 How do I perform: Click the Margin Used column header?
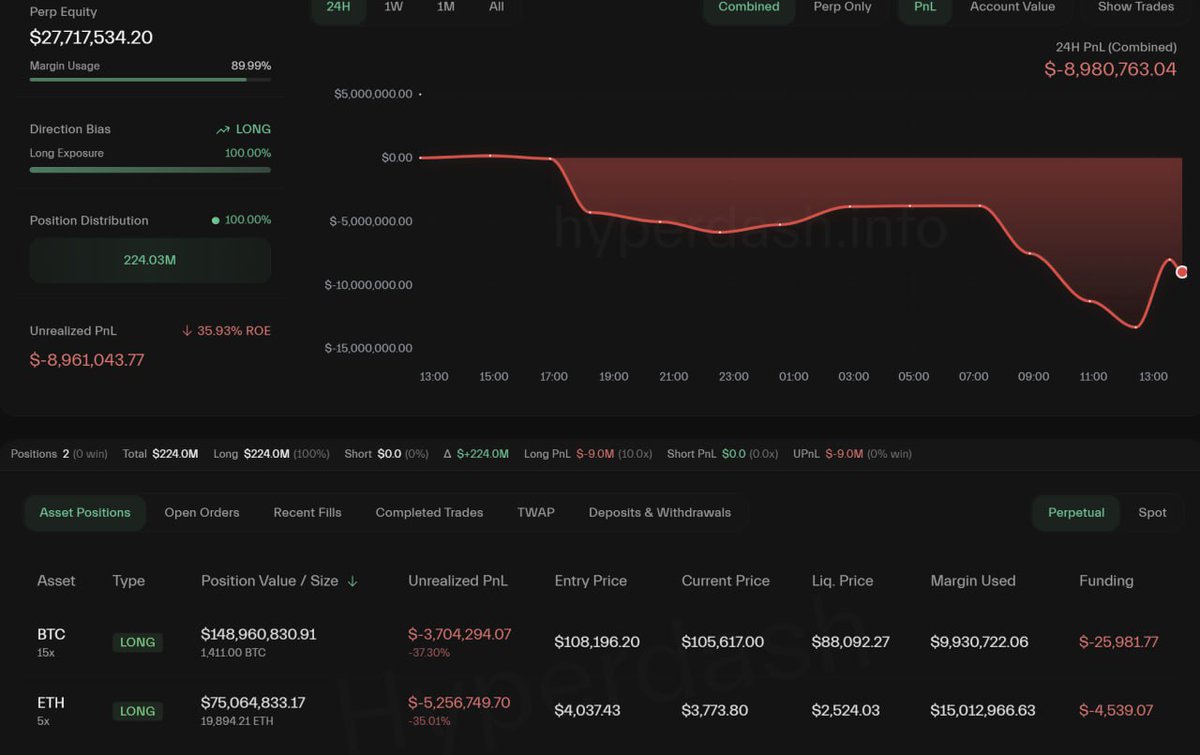click(973, 581)
